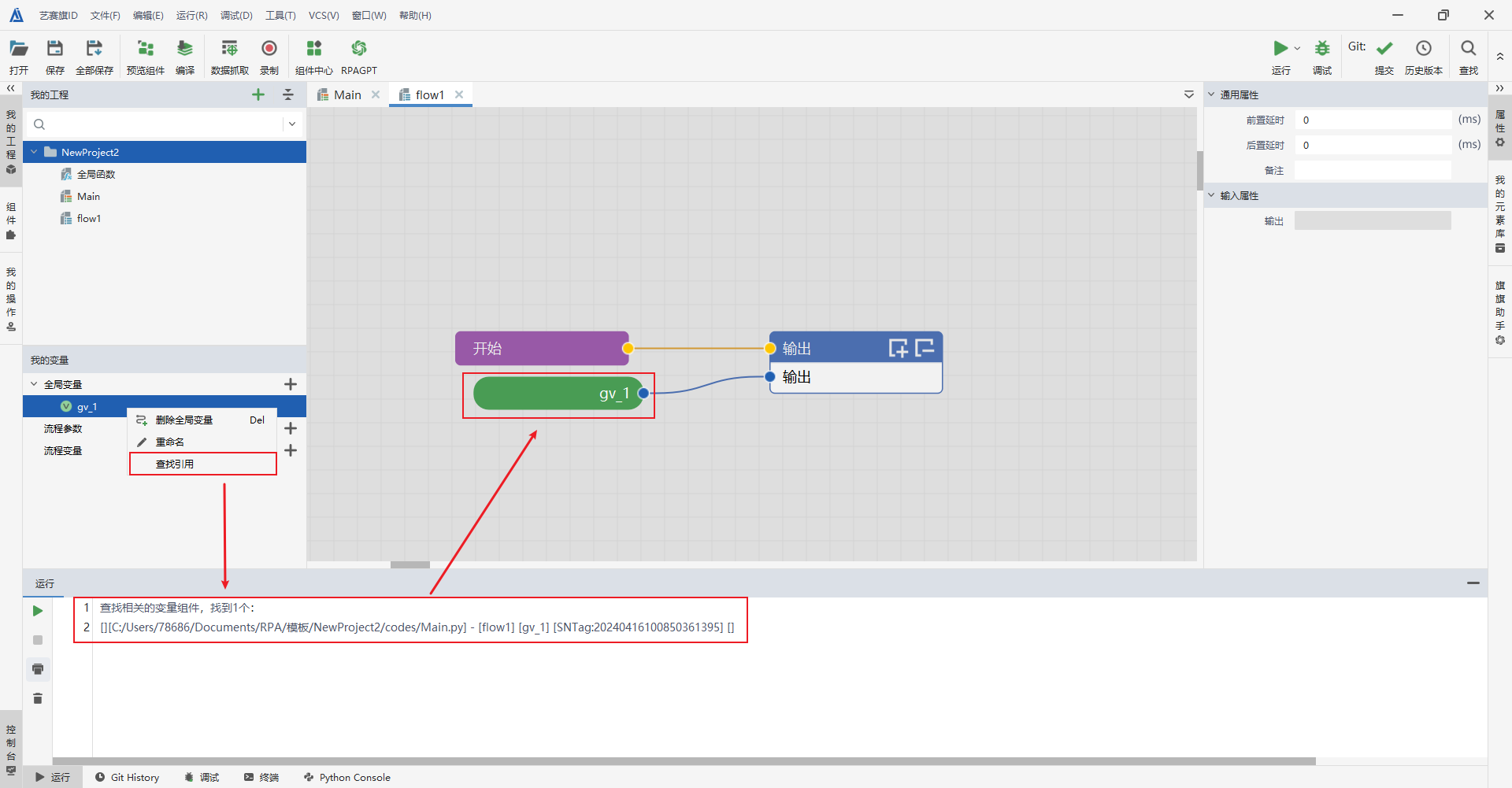1512x788 pixels.
Task: Open the VCS menu
Action: [324, 16]
